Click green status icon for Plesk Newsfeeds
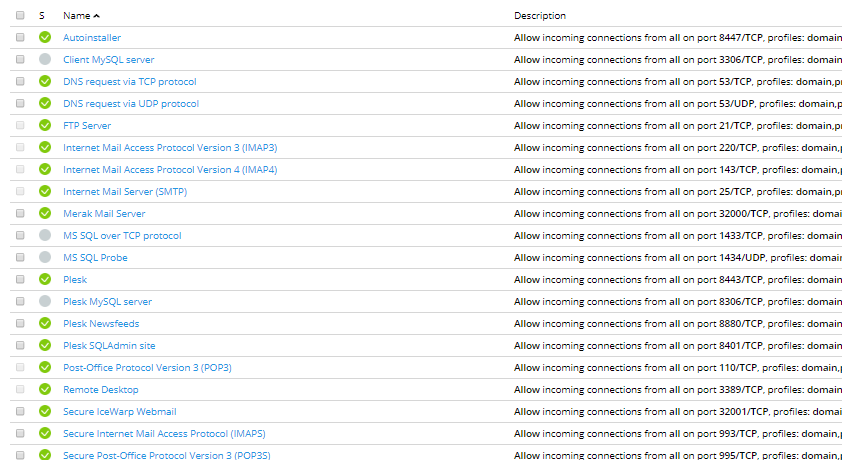This screenshot has width=842, height=460. (x=44, y=324)
